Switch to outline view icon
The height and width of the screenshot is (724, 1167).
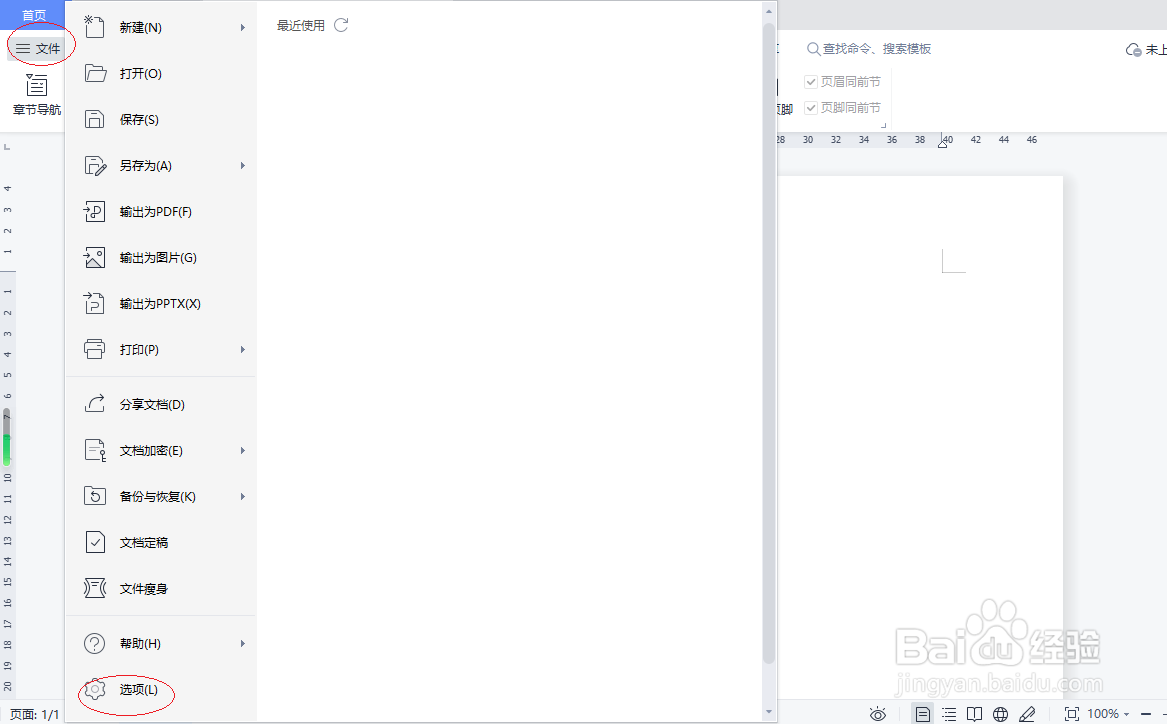coord(948,713)
